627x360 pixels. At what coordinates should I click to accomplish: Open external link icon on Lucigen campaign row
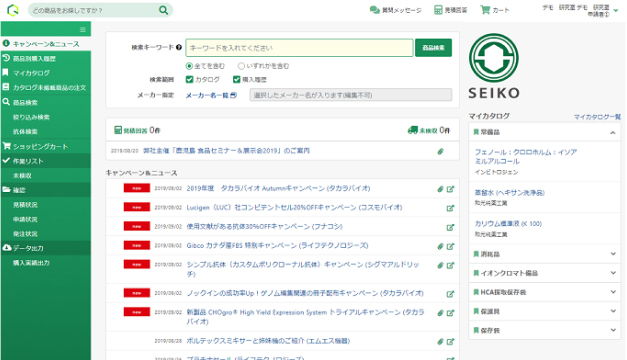pyautogui.click(x=450, y=208)
